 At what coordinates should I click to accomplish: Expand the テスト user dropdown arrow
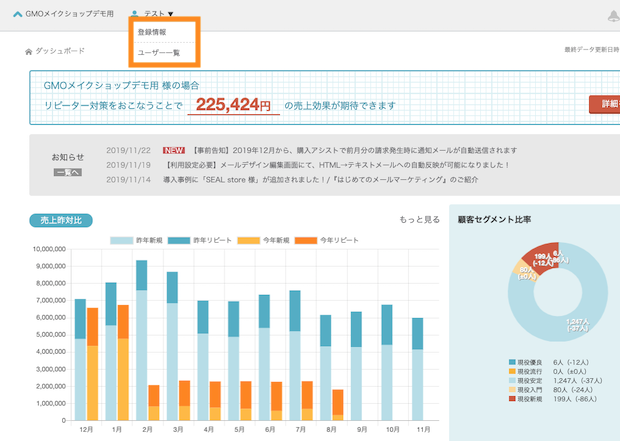[171, 15]
